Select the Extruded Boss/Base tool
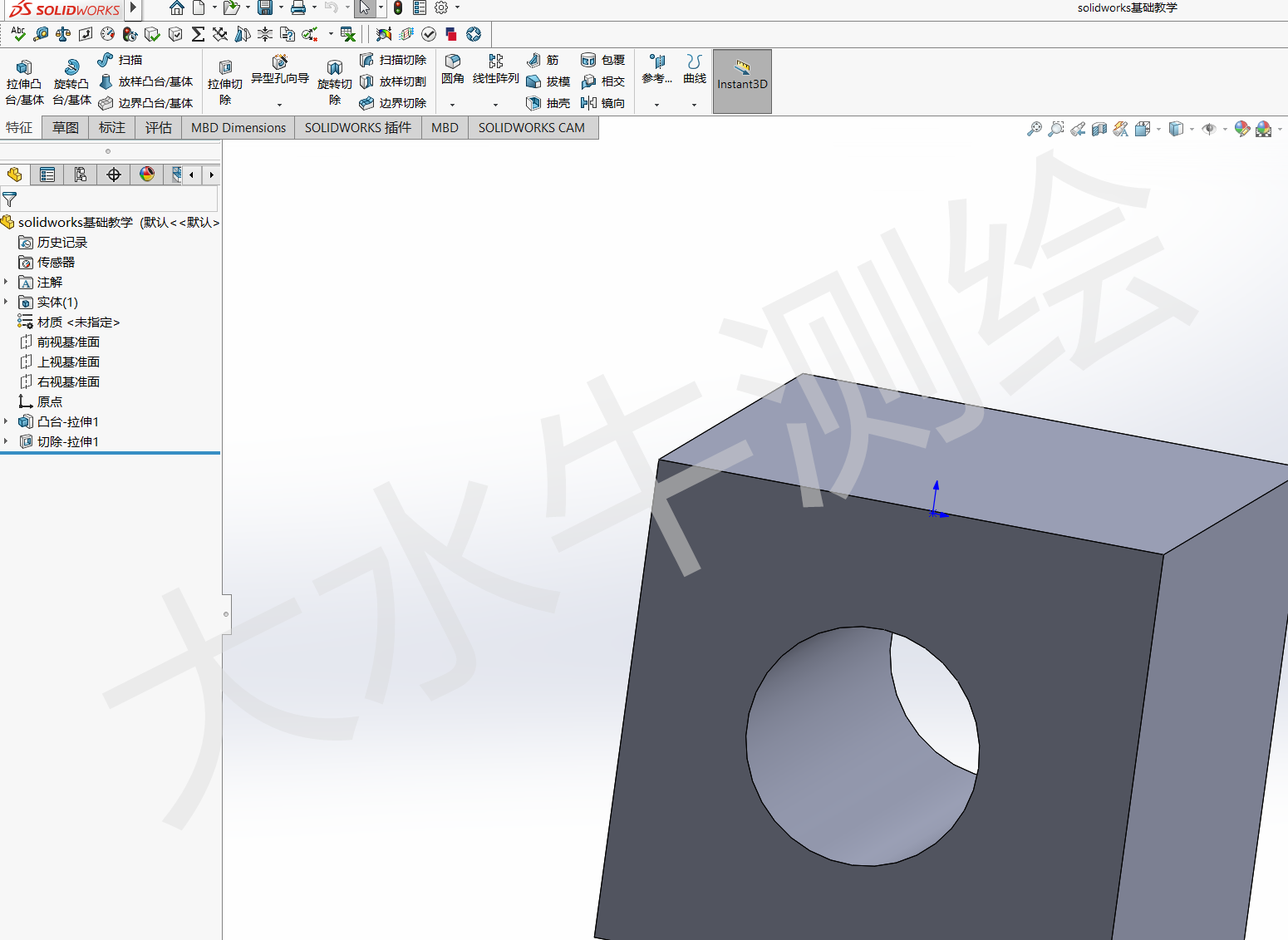 pos(24,81)
